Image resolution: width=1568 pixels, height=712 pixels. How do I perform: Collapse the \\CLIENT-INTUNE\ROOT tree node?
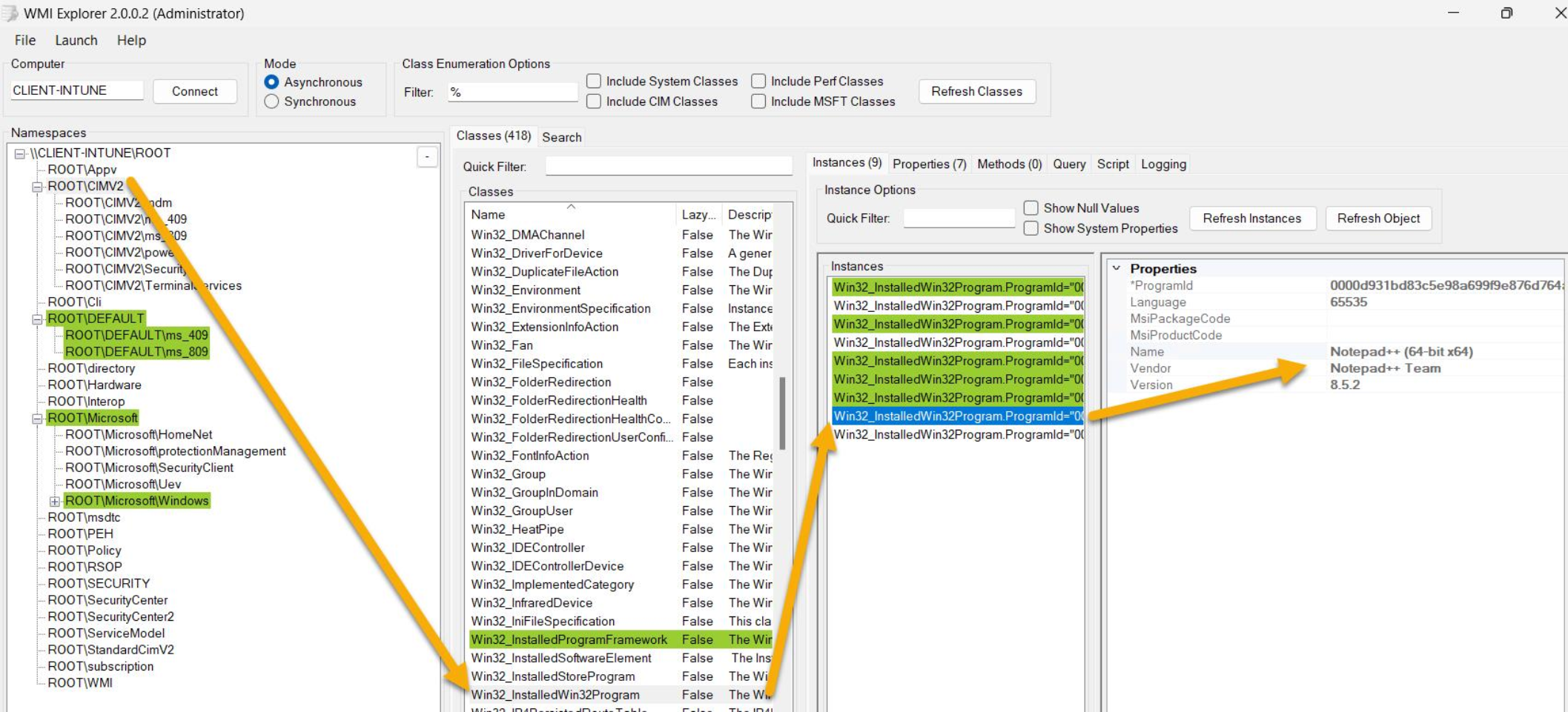click(x=20, y=153)
